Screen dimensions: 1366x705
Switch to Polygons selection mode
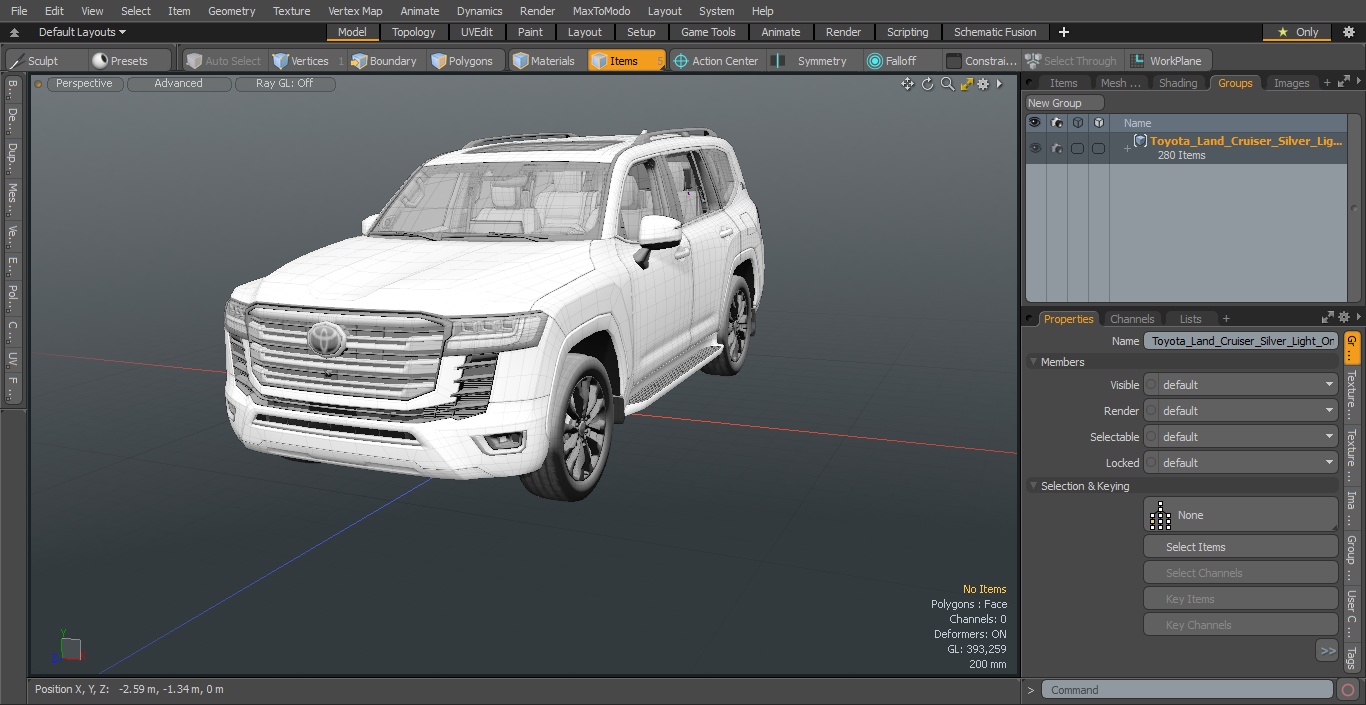tap(462, 61)
